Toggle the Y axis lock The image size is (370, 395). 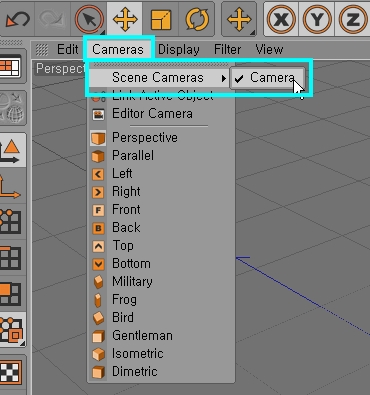coord(317,19)
